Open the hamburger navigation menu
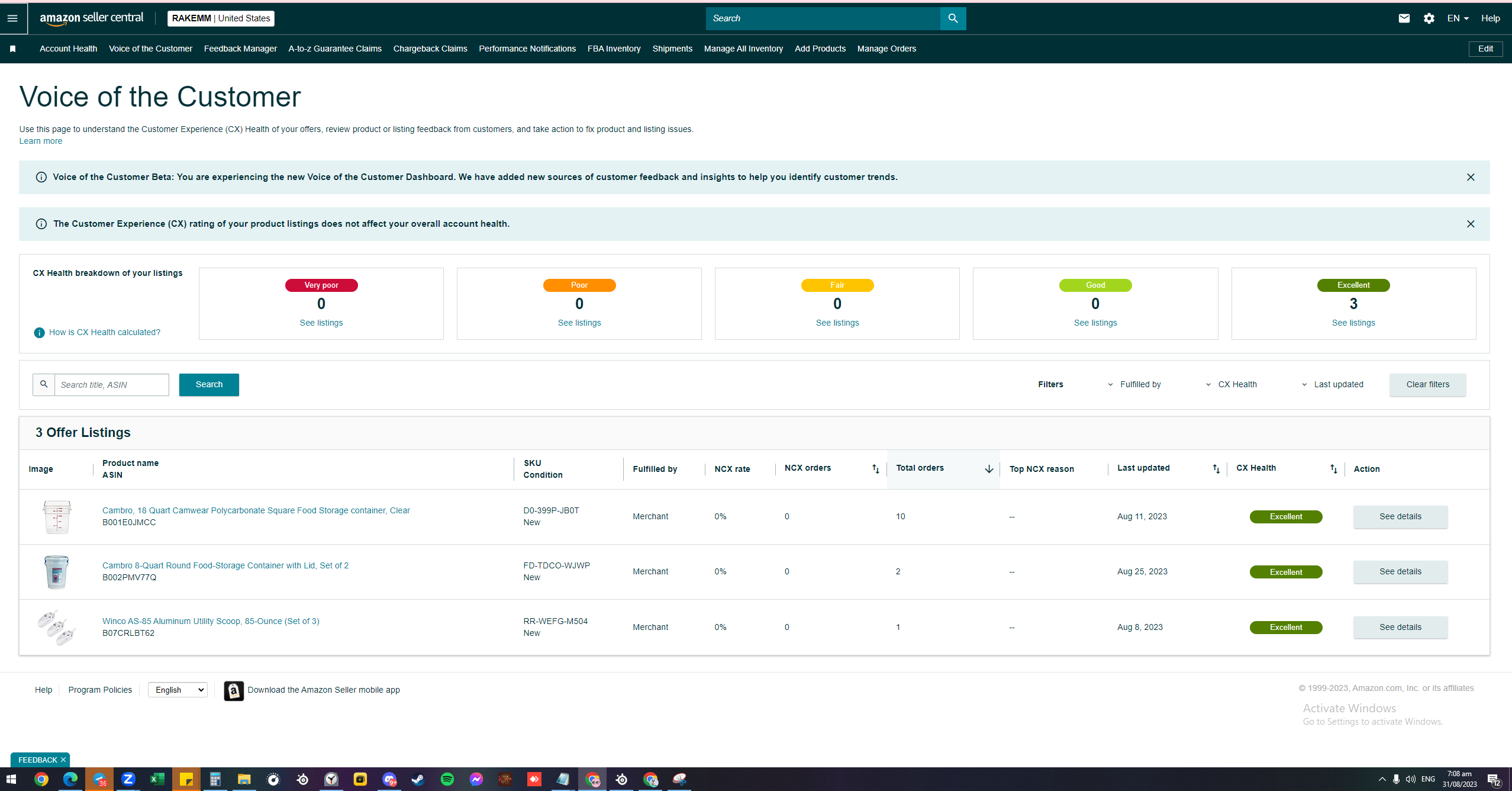Viewport: 1512px width, 791px height. click(x=12, y=18)
